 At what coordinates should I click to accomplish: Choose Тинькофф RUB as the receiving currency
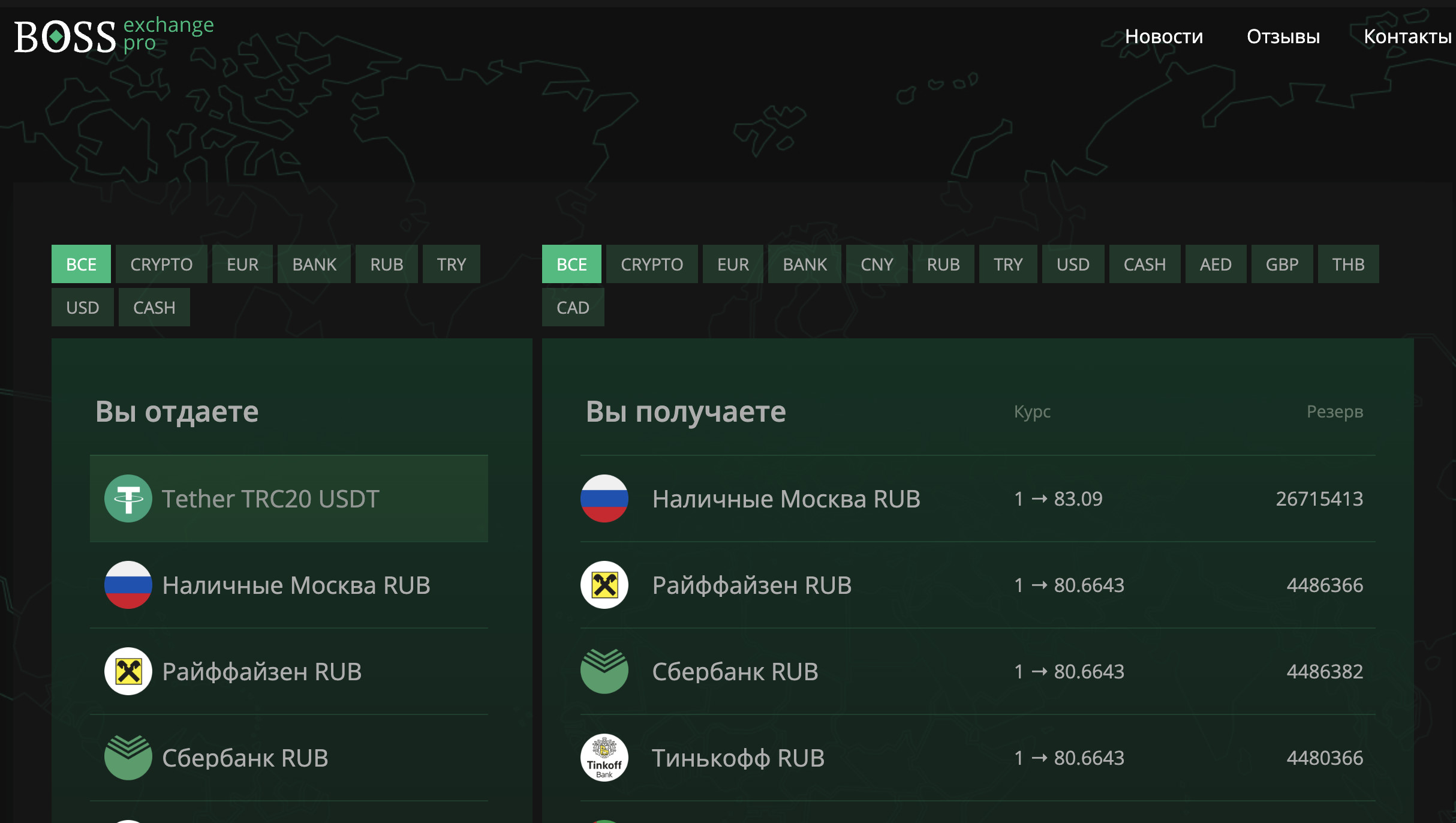click(738, 758)
